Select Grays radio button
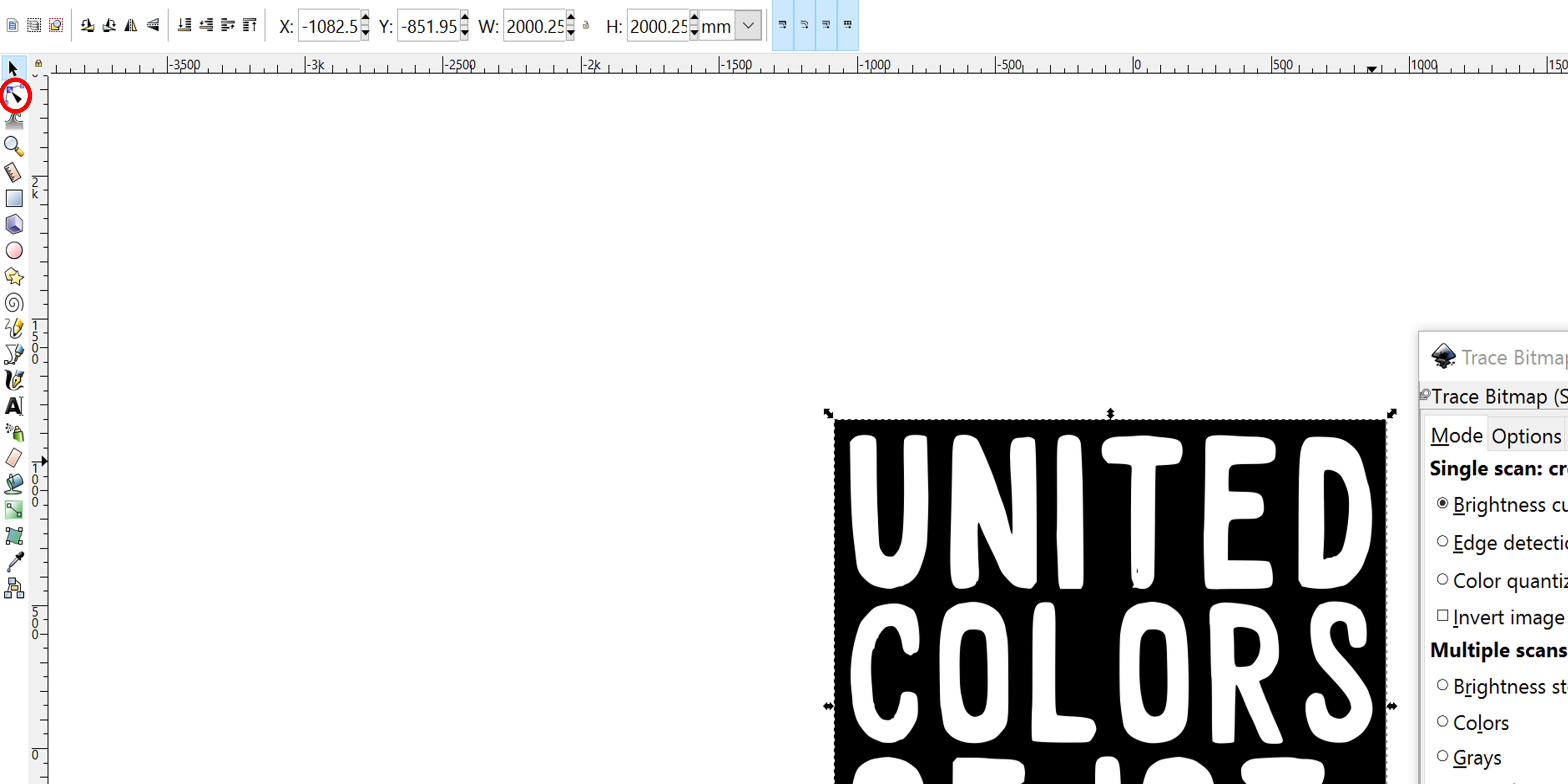The image size is (1568, 784). click(1443, 756)
